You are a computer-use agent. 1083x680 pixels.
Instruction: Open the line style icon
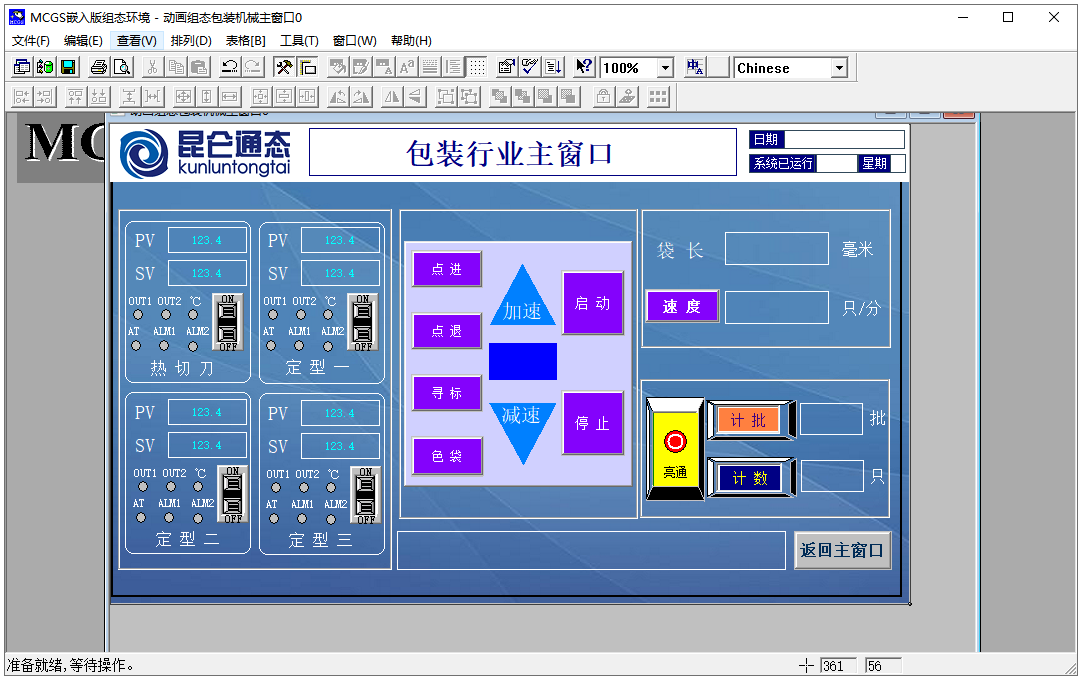click(430, 67)
